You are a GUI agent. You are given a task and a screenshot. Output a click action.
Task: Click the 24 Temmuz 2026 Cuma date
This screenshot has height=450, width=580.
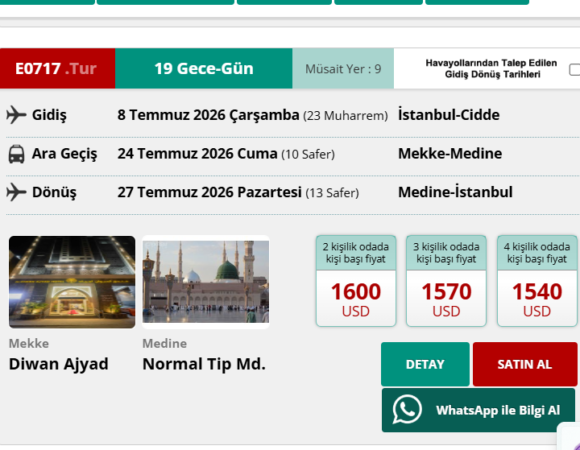197,153
